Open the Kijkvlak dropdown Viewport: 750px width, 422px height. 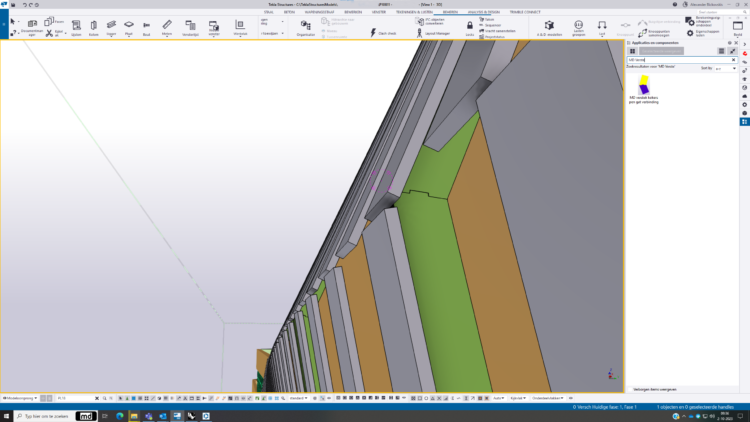518,398
